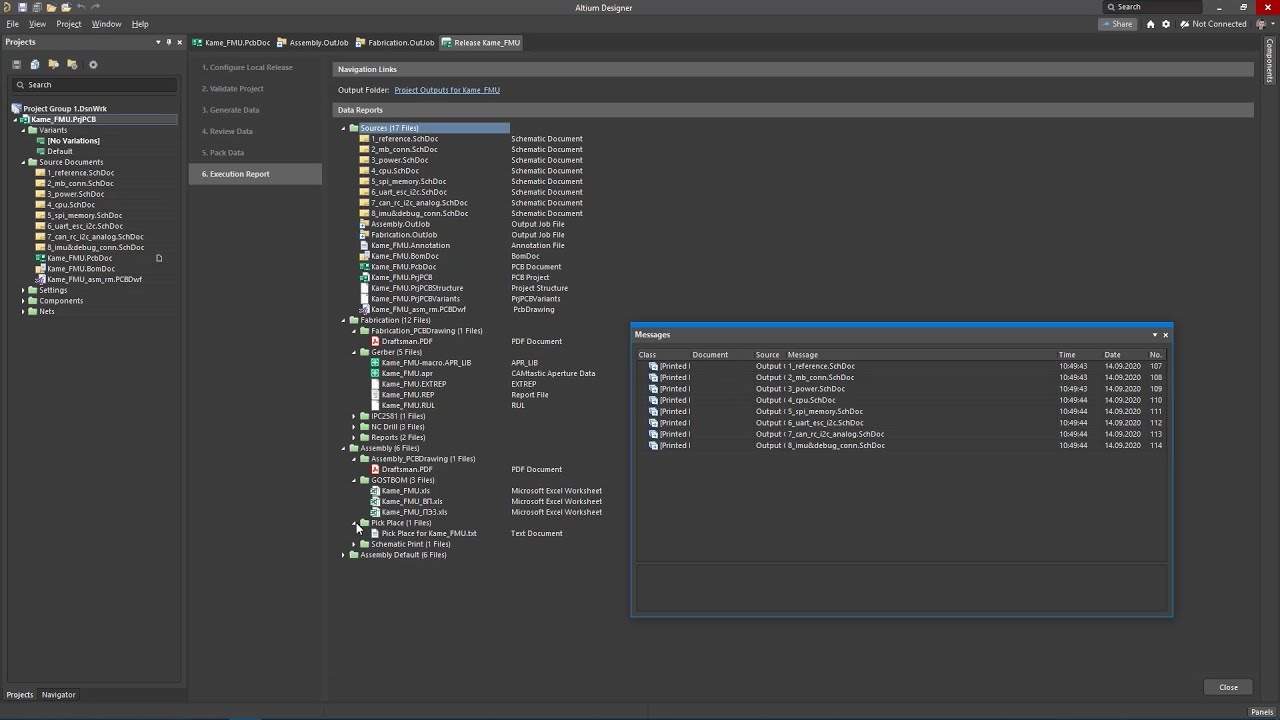Select the 5_spi_memory.SchDoc message row
The height and width of the screenshot is (720, 1280).
pyautogui.click(x=903, y=411)
